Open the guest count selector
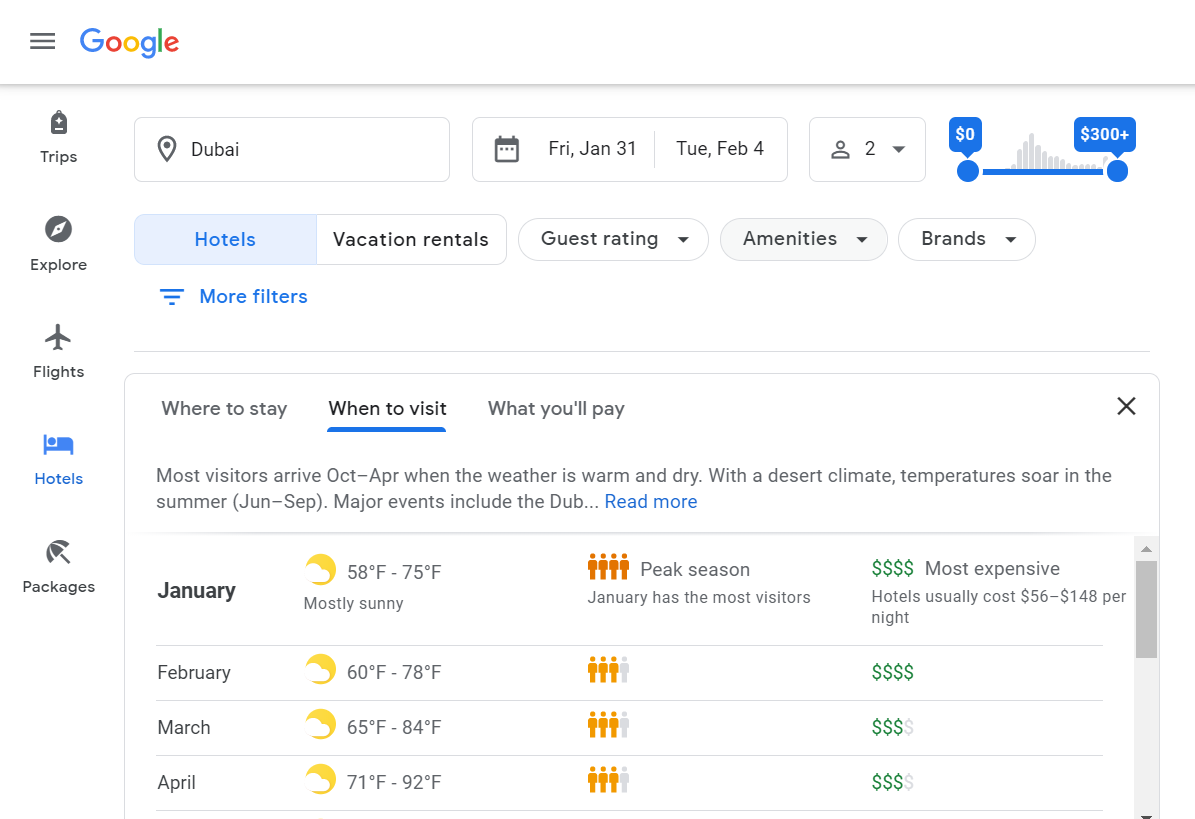The image size is (1195, 819). pos(867,149)
